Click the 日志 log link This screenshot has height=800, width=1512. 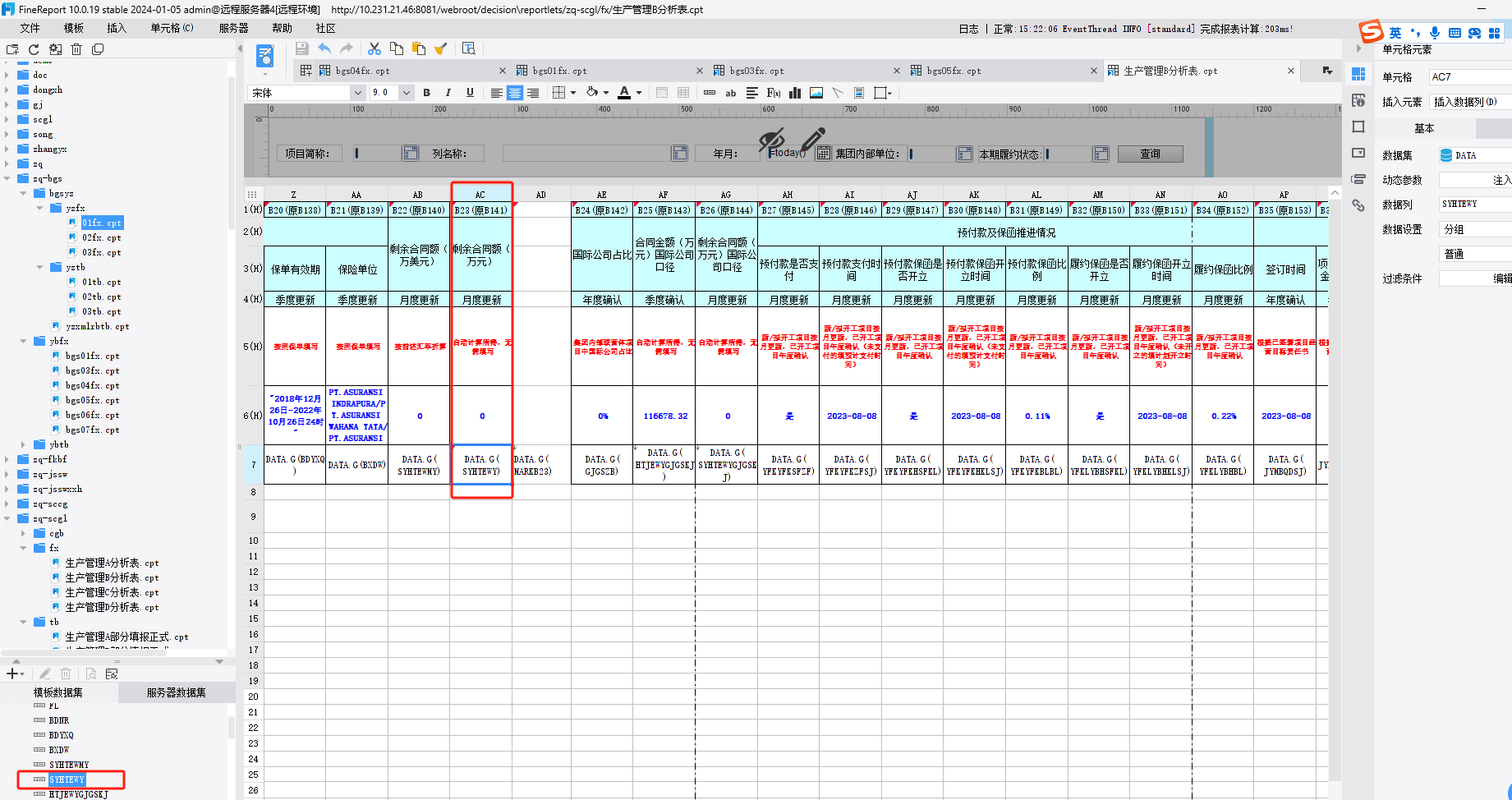(x=968, y=29)
